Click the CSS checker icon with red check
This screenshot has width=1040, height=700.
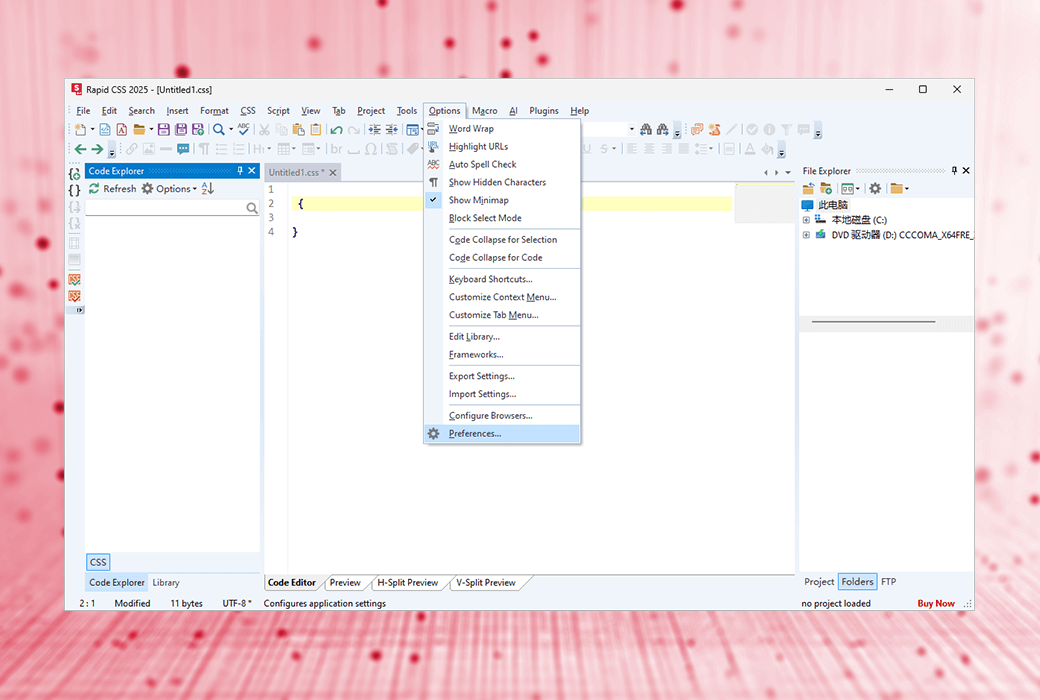coord(74,296)
